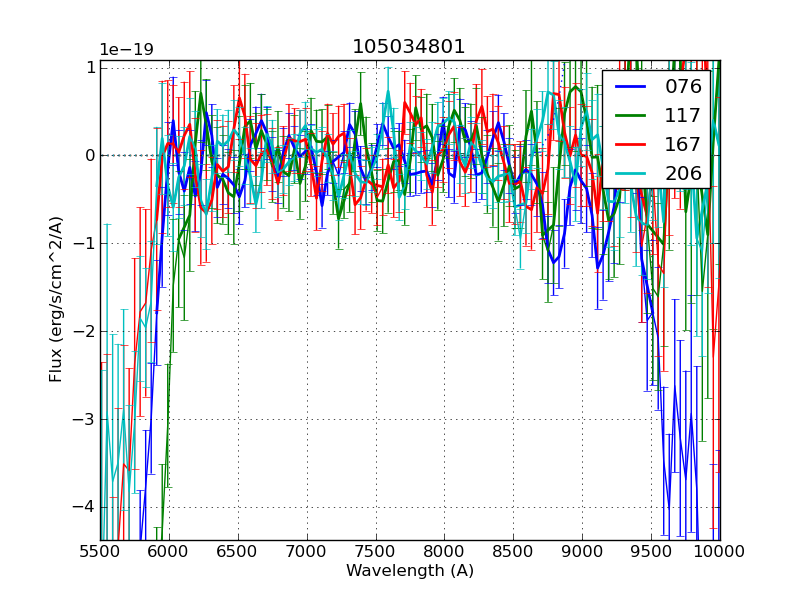Click the 5500 x-axis tick label
Screen dimensions: 800x600
tap(100, 550)
